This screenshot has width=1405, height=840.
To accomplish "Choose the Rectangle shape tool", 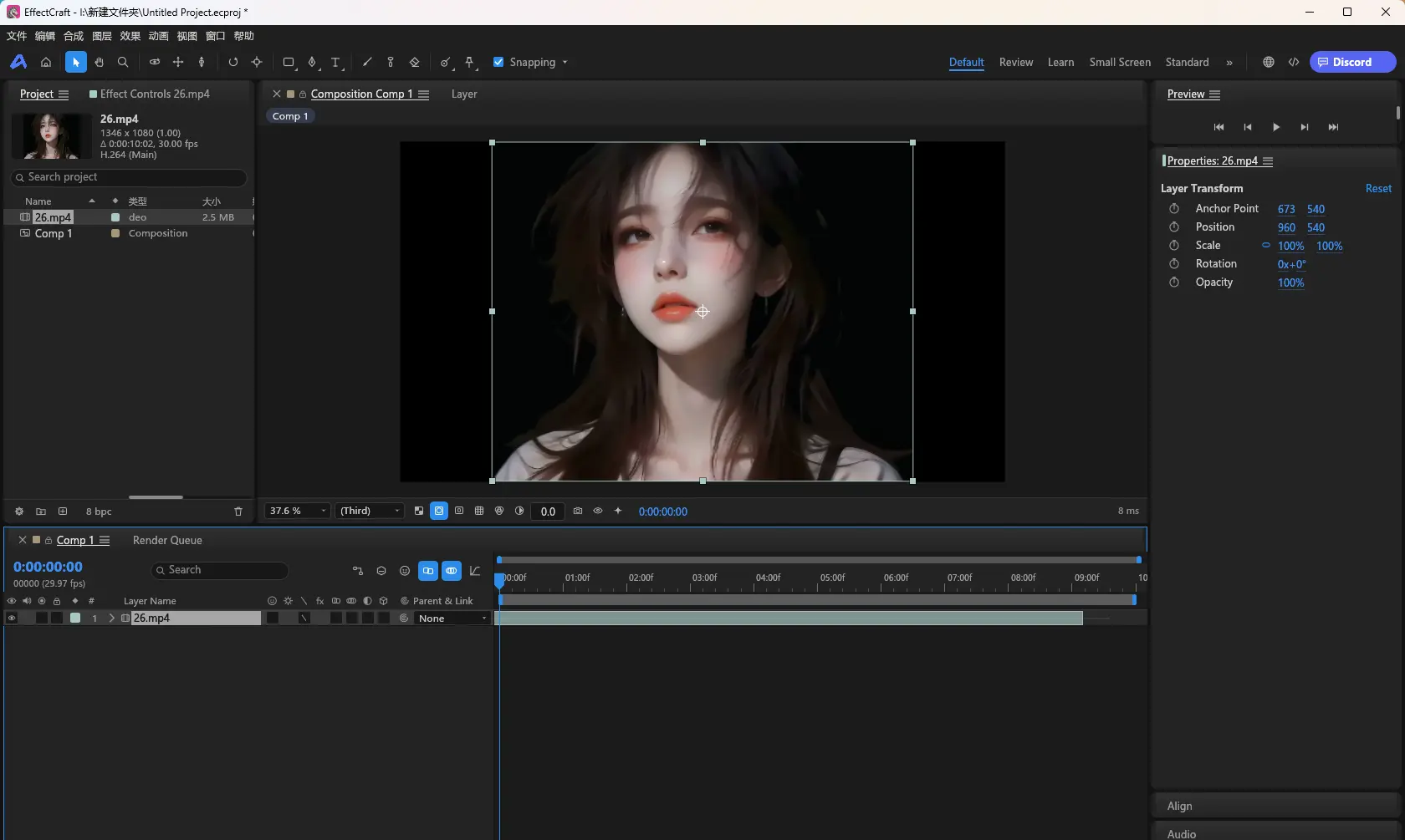I will (x=289, y=62).
